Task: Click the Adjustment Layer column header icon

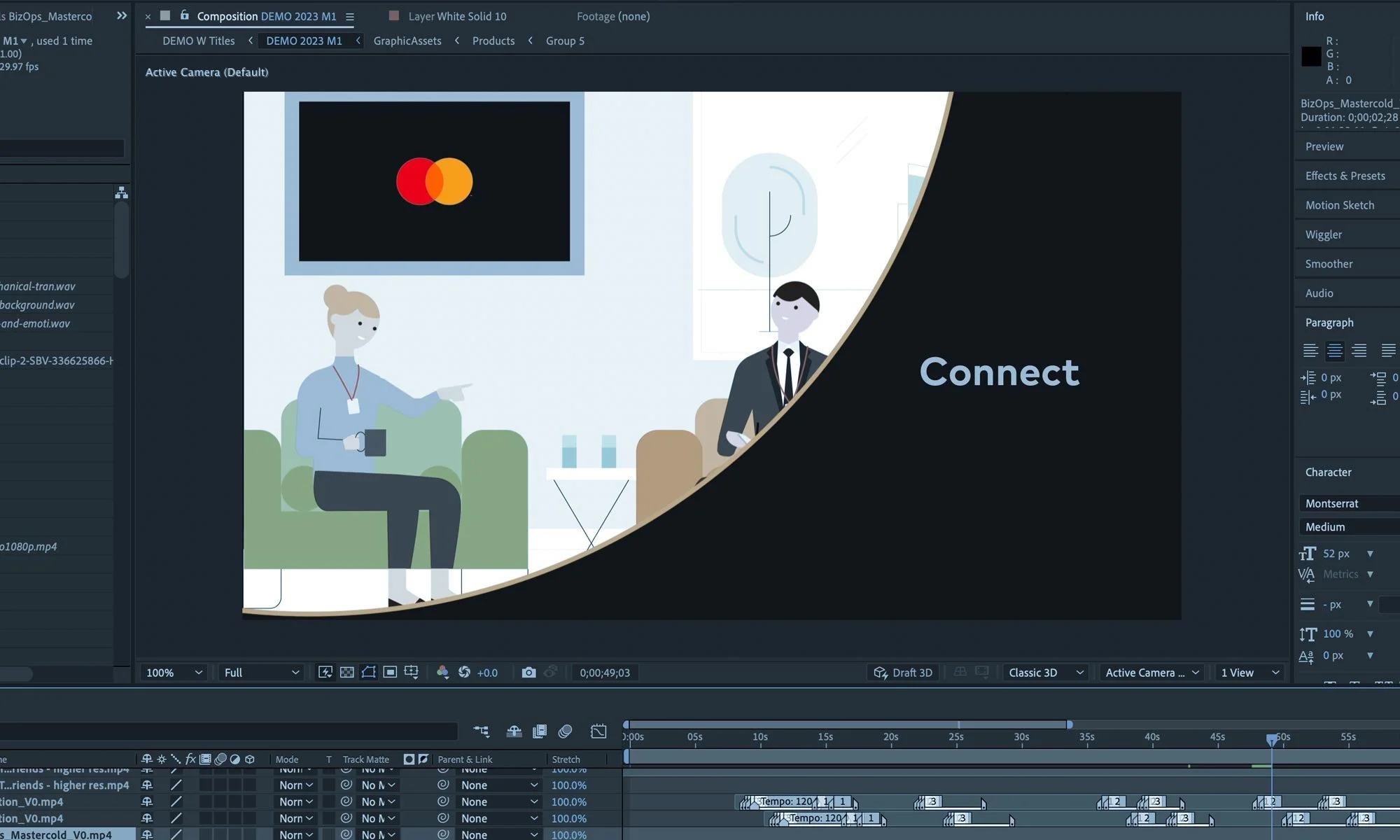Action: coord(235,759)
